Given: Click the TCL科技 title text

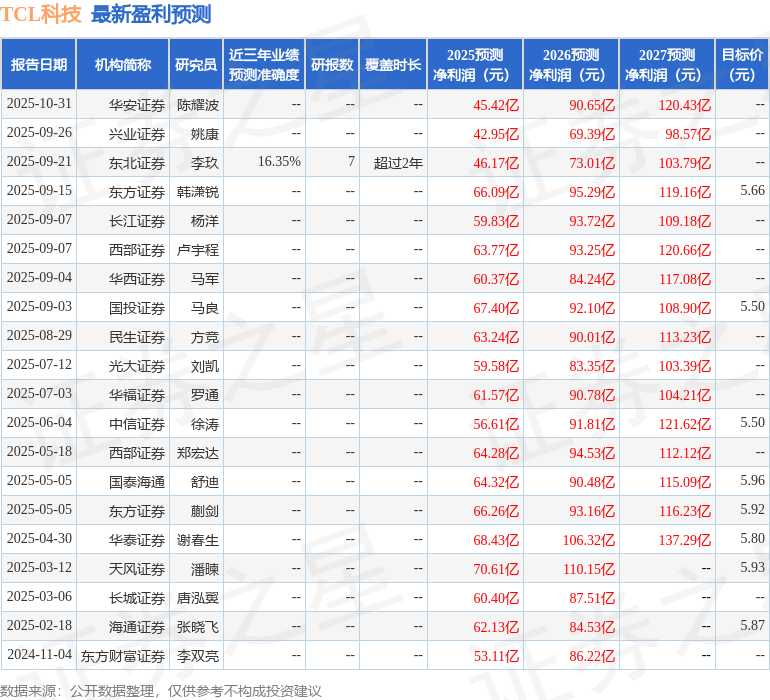Looking at the screenshot, I should [41, 14].
